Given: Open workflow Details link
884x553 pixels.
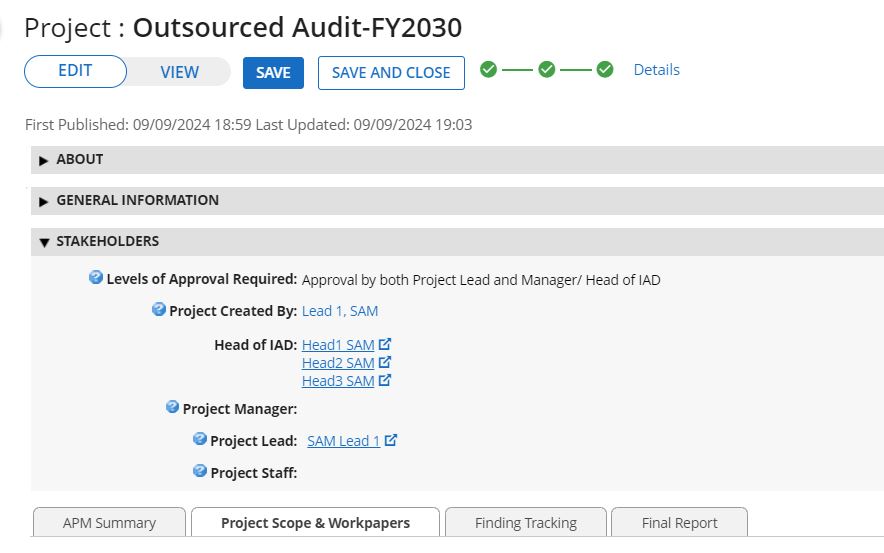Looking at the screenshot, I should [x=657, y=69].
